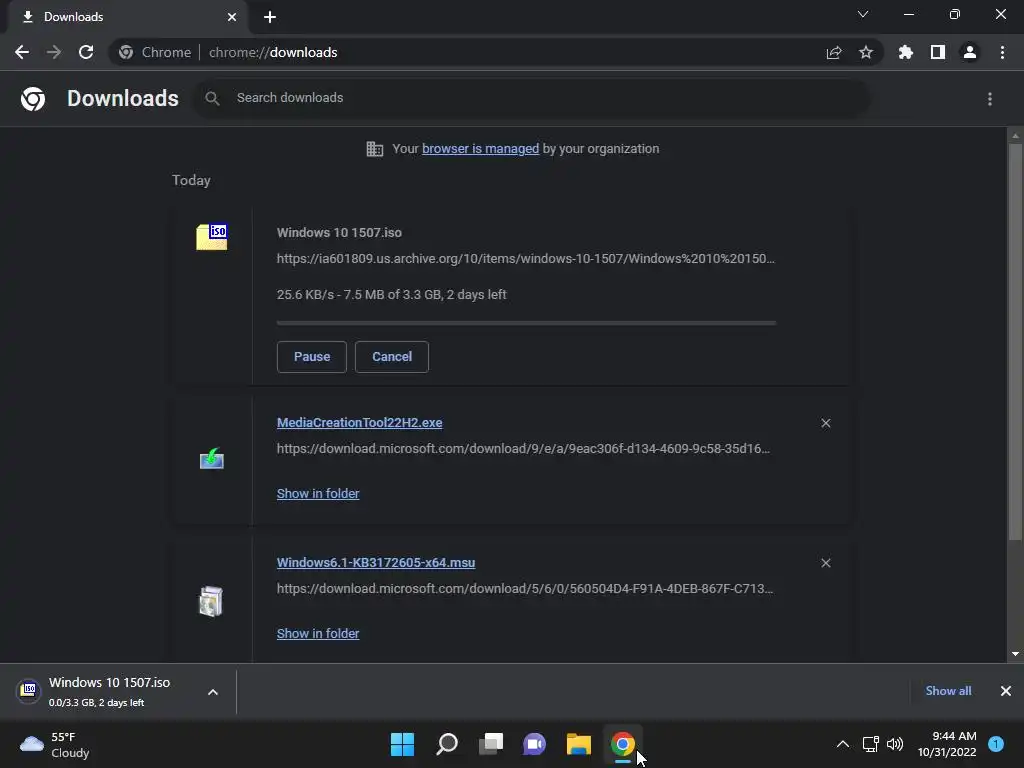
Task: Click the Windows6.1-KB3172605 msu file icon
Action: click(x=211, y=601)
